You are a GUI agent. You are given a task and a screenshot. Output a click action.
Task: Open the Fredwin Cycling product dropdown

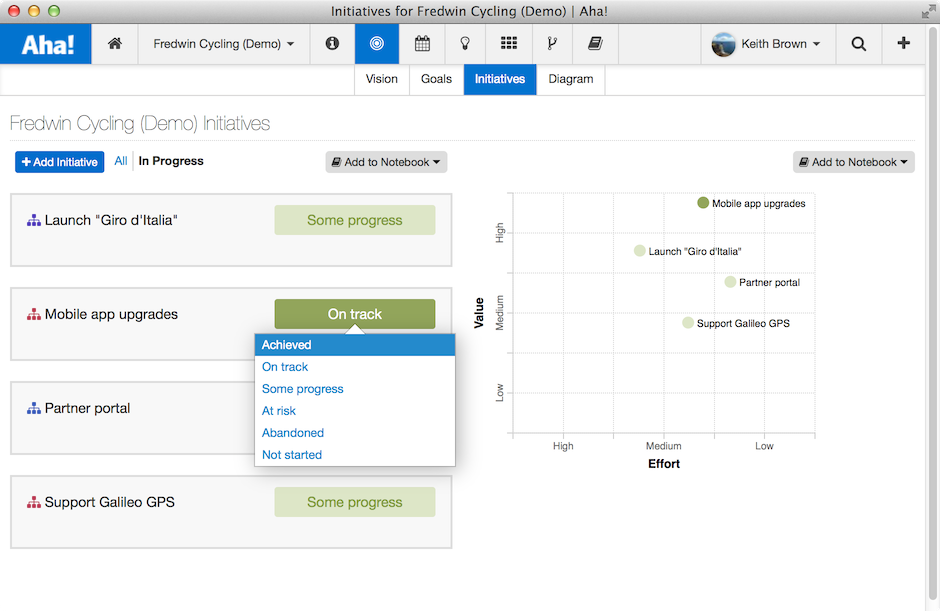pos(223,44)
